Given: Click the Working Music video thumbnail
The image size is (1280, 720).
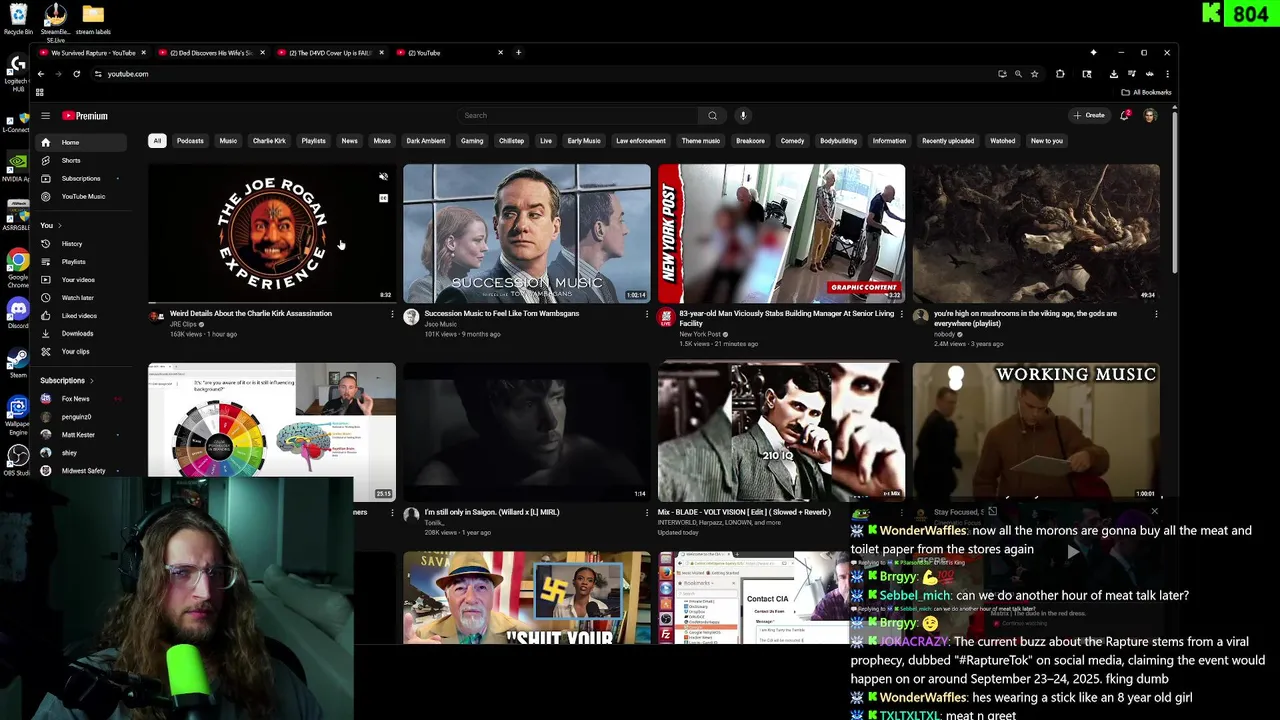Looking at the screenshot, I should tap(1036, 431).
